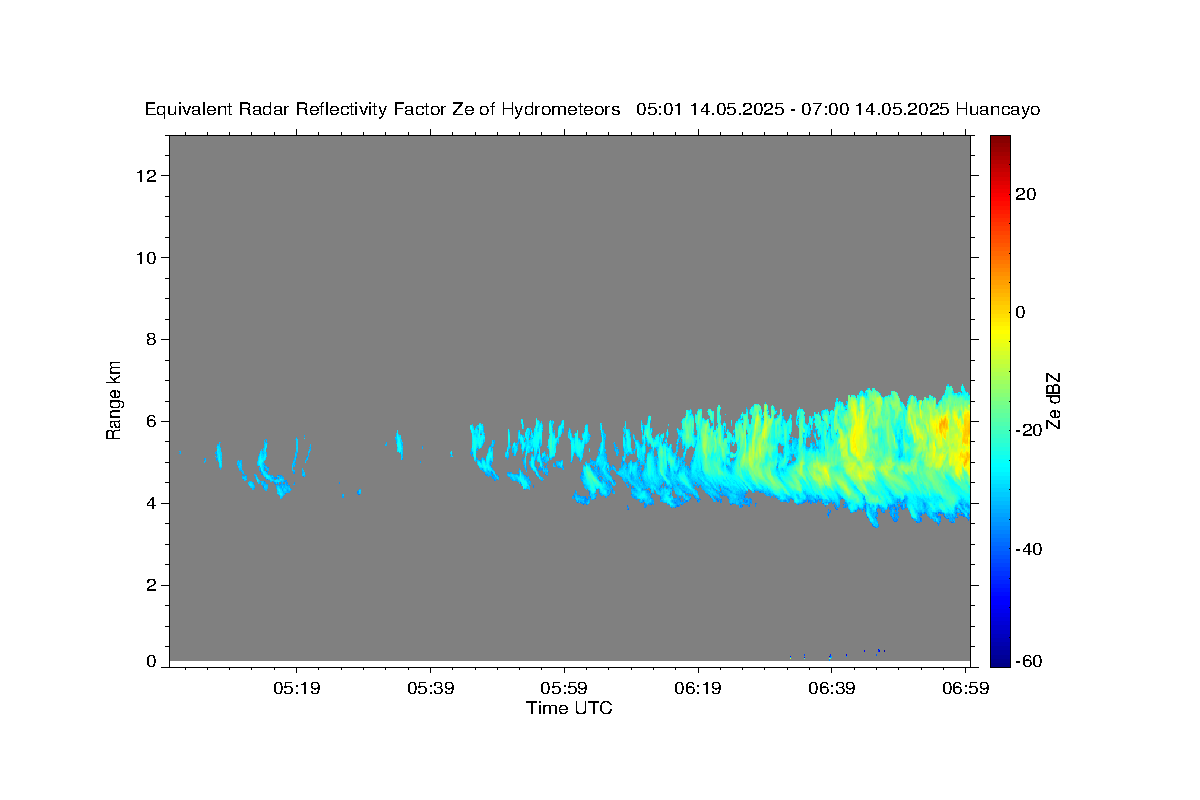
Task: Click the "05:59" time tick label
Action: pyautogui.click(x=564, y=689)
